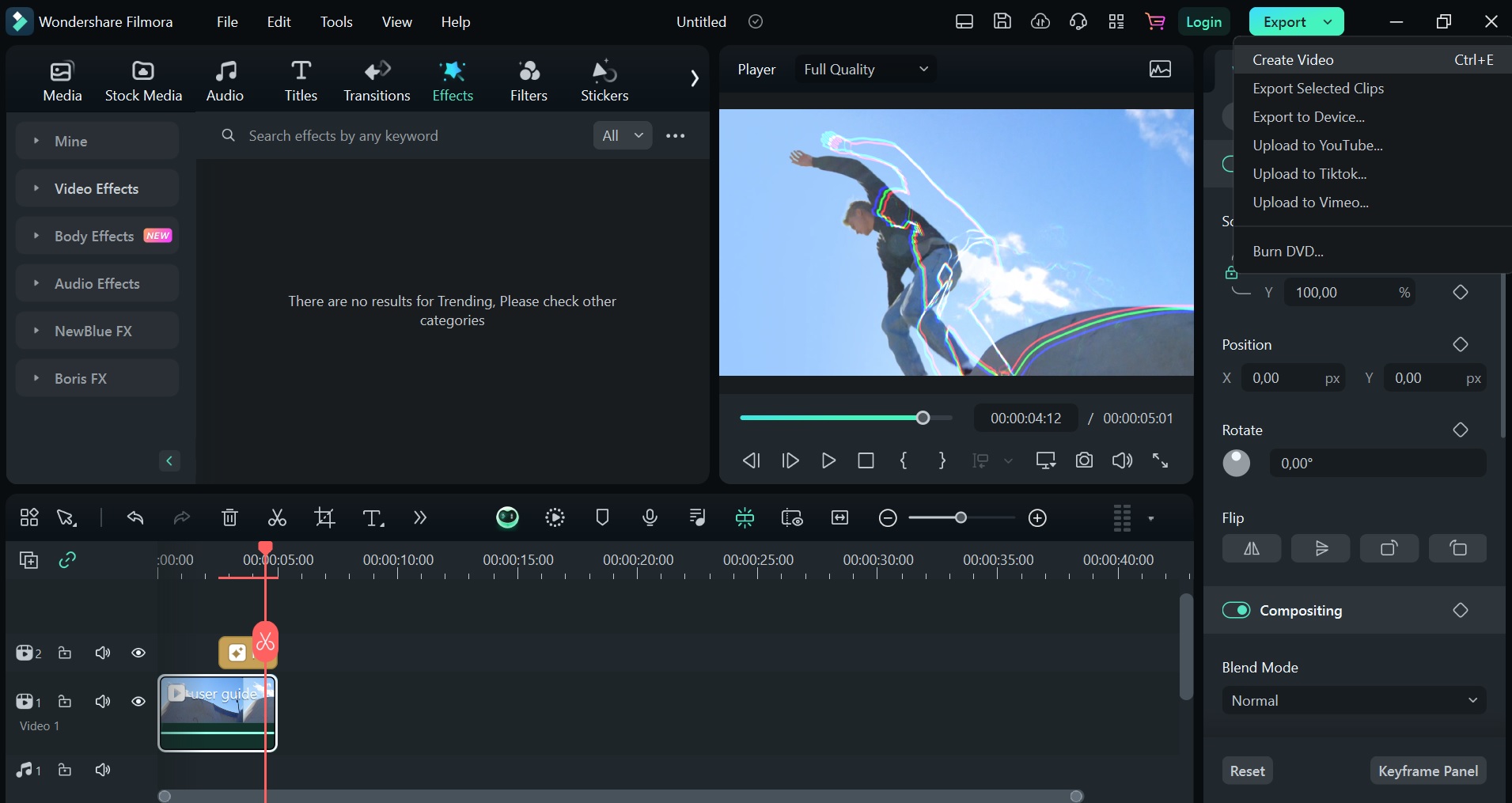The height and width of the screenshot is (803, 1512).
Task: Flip the clip horizontally
Action: click(x=1251, y=548)
